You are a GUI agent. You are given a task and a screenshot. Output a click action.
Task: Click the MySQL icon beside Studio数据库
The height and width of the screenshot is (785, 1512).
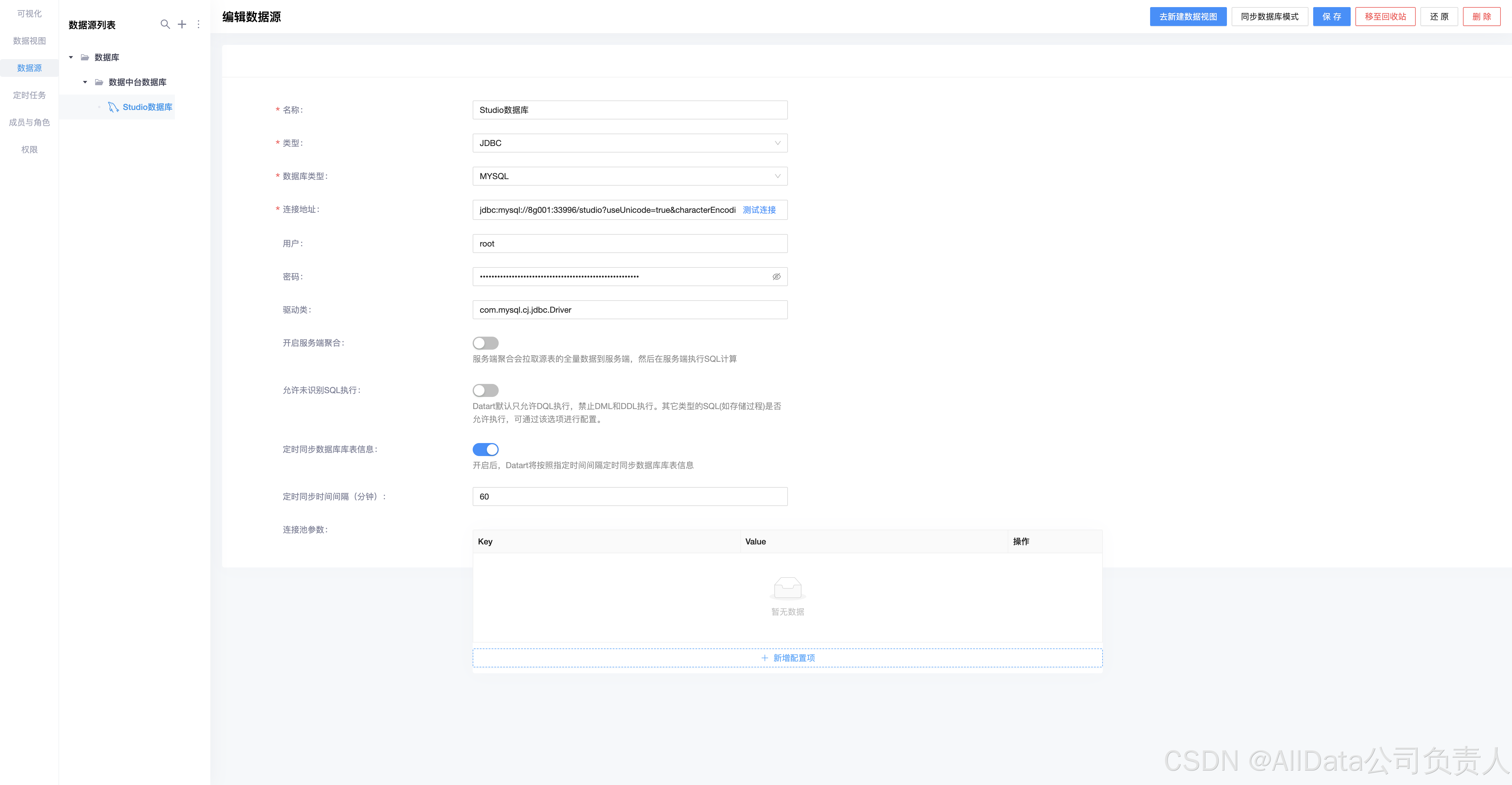pyautogui.click(x=113, y=107)
